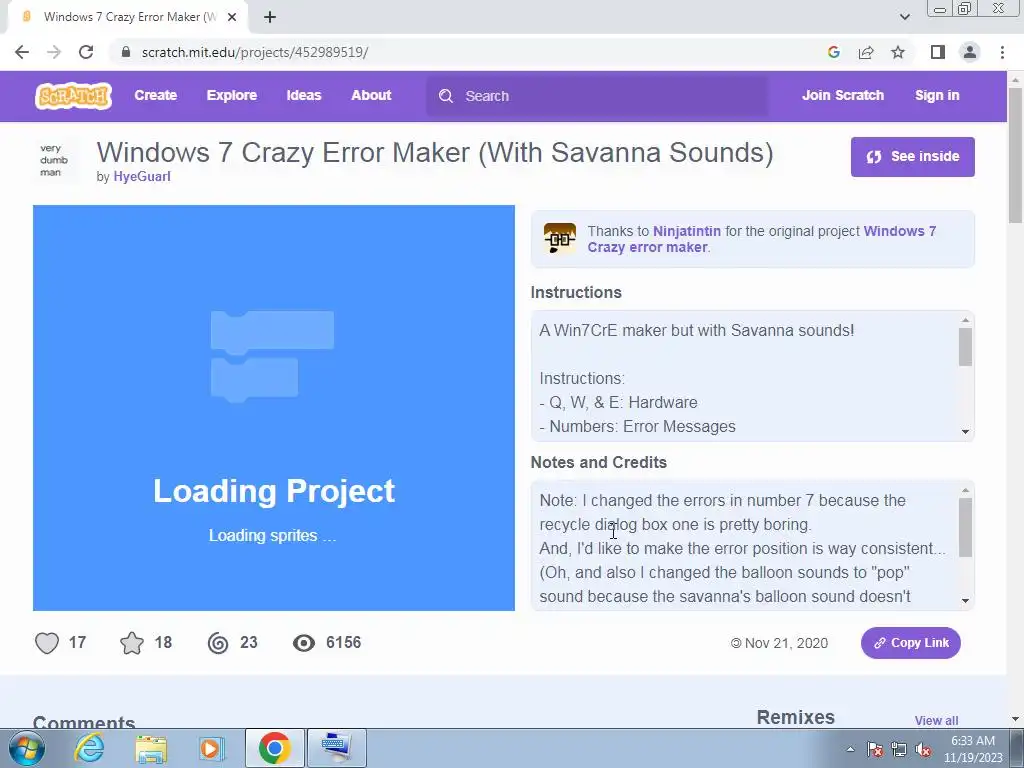Click the See inside button
Viewport: 1024px width, 768px height.
(x=912, y=157)
